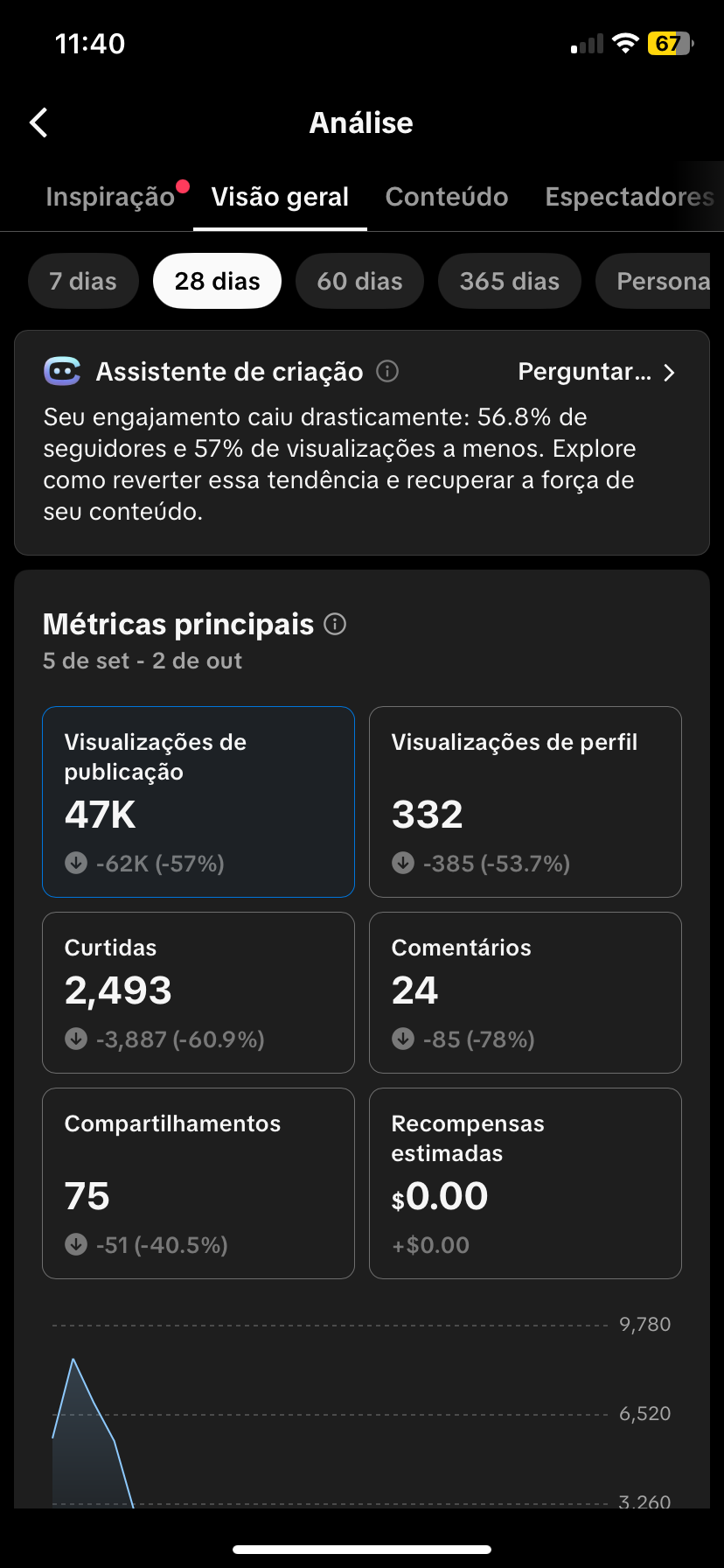This screenshot has height=1568, width=724.
Task: Open the Inspiração tab
Action: click(x=110, y=197)
